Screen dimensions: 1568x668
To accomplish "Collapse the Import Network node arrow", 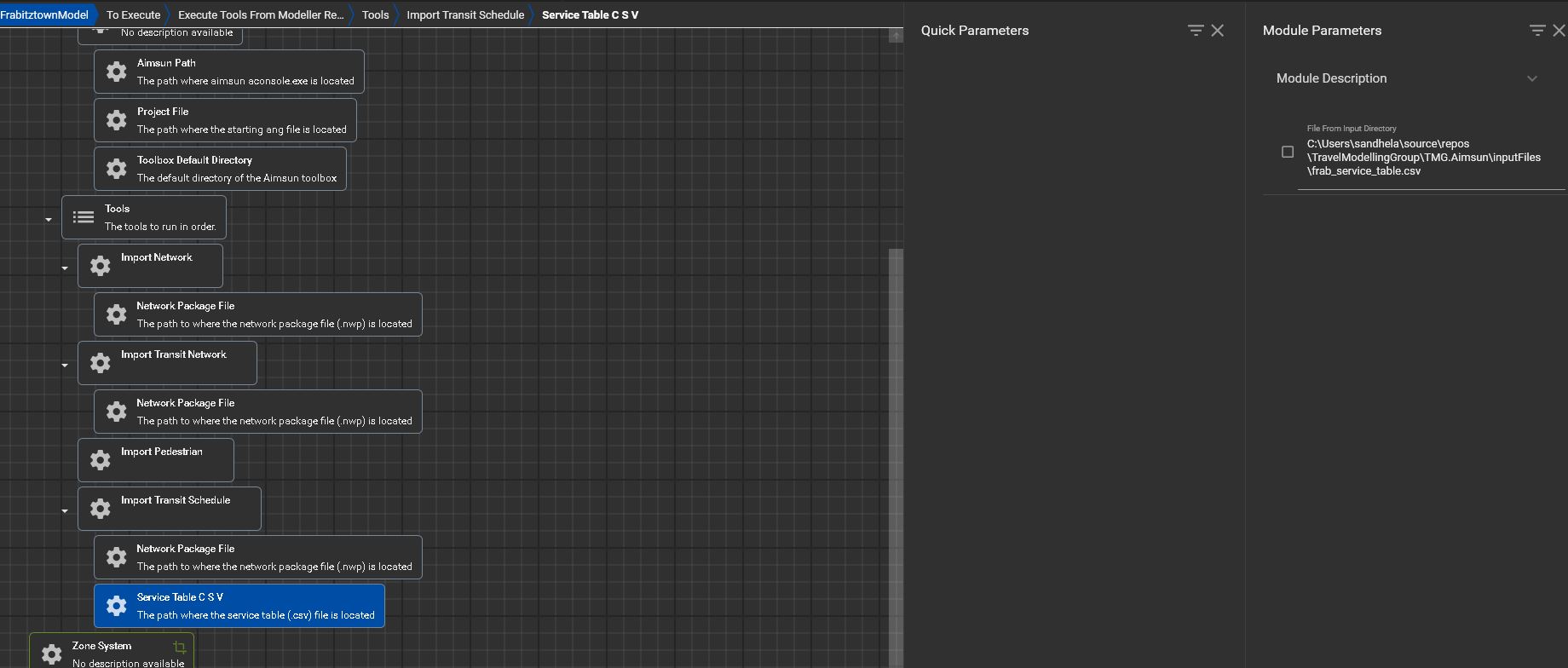I will click(65, 268).
